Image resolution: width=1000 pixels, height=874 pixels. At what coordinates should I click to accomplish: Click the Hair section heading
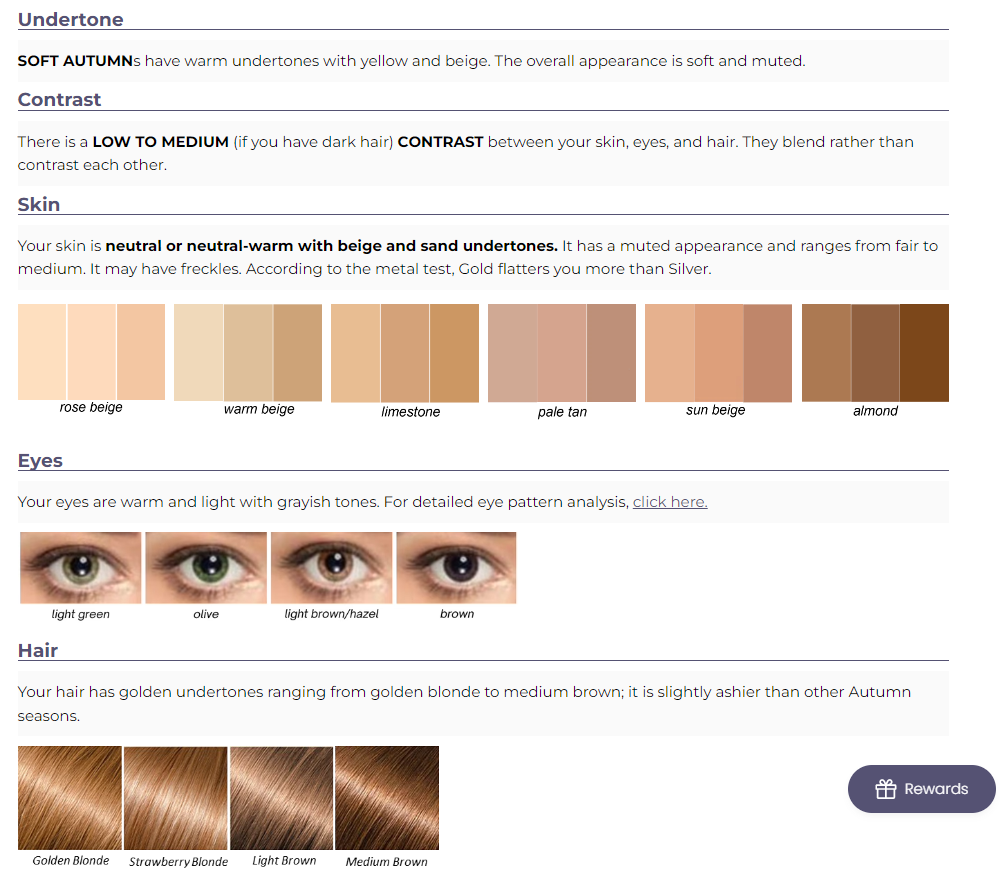click(38, 650)
